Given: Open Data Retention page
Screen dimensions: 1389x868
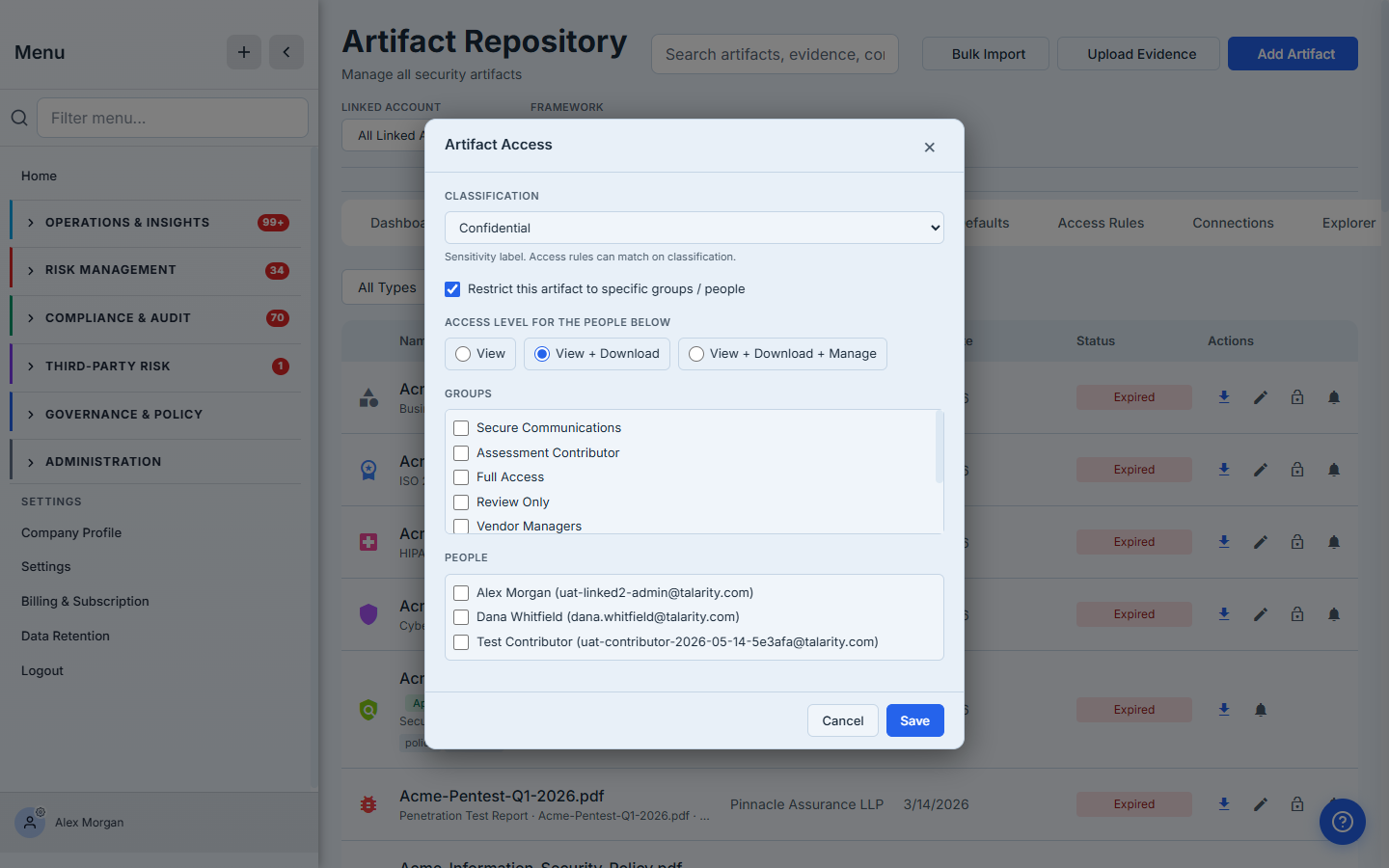Looking at the screenshot, I should 66,637.
